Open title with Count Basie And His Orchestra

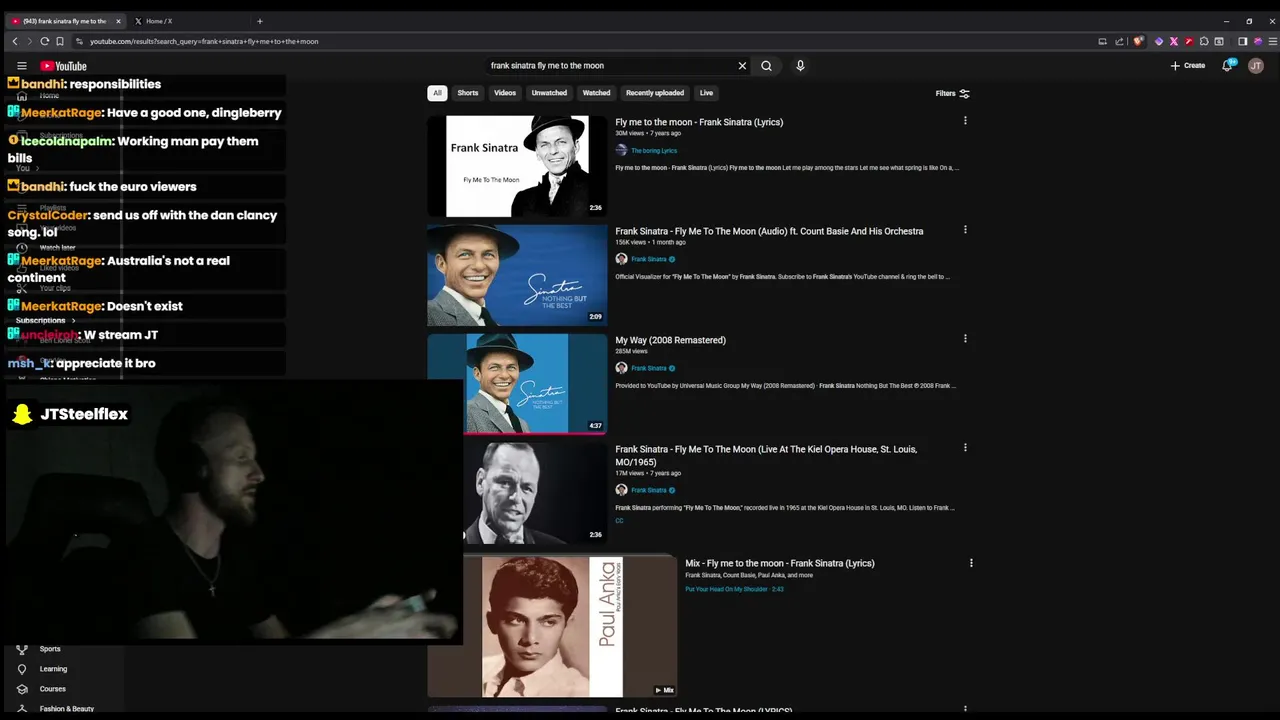pos(769,231)
